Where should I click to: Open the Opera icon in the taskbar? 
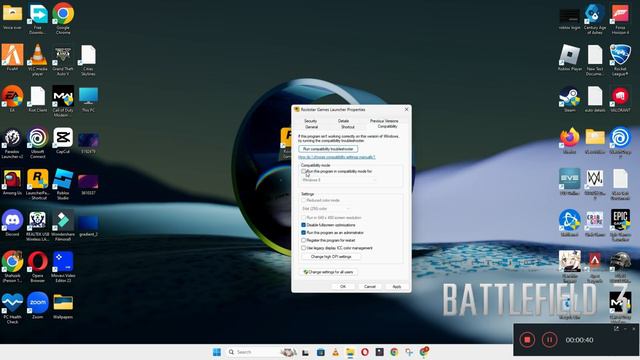364,352
